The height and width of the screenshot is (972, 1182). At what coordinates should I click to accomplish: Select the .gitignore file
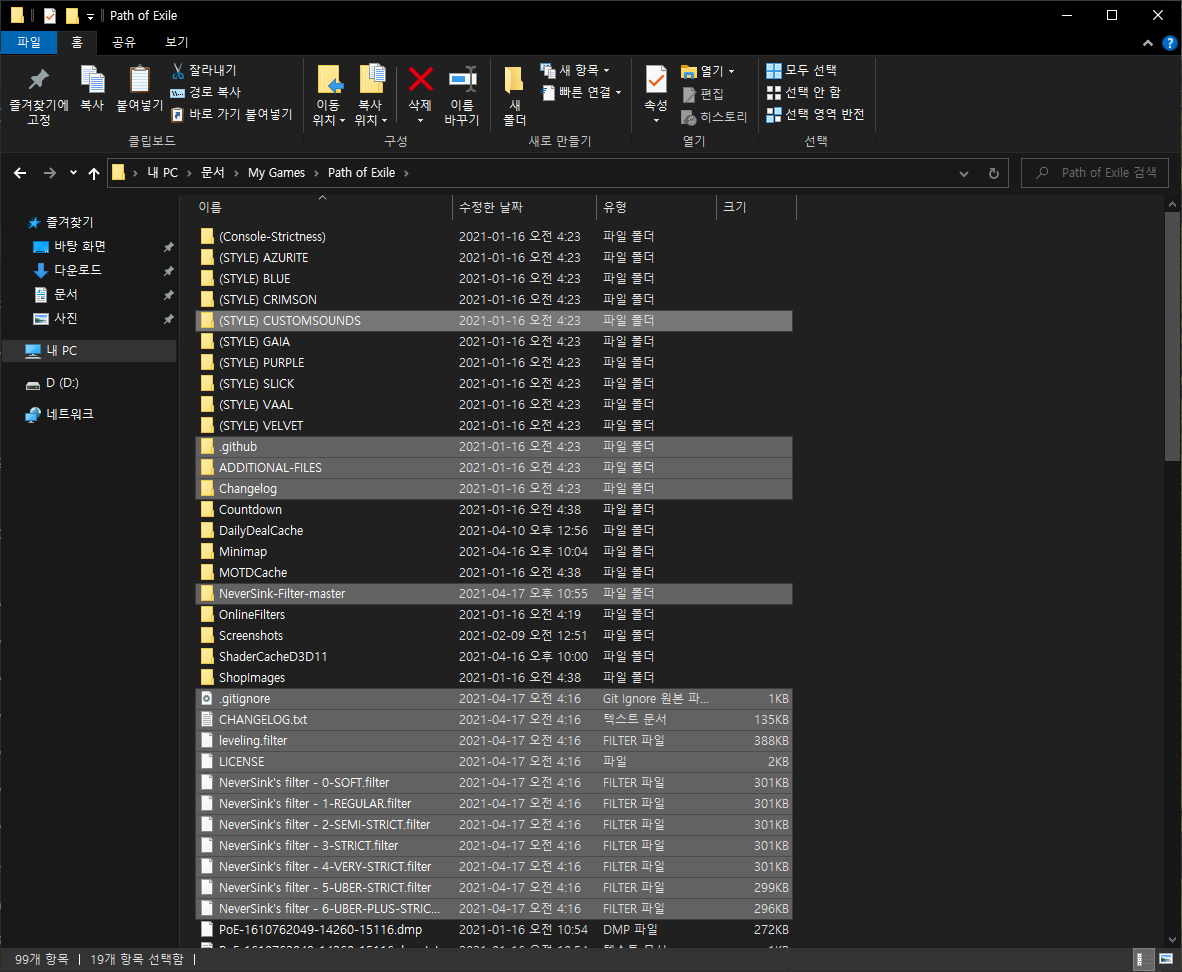[x=494, y=699]
